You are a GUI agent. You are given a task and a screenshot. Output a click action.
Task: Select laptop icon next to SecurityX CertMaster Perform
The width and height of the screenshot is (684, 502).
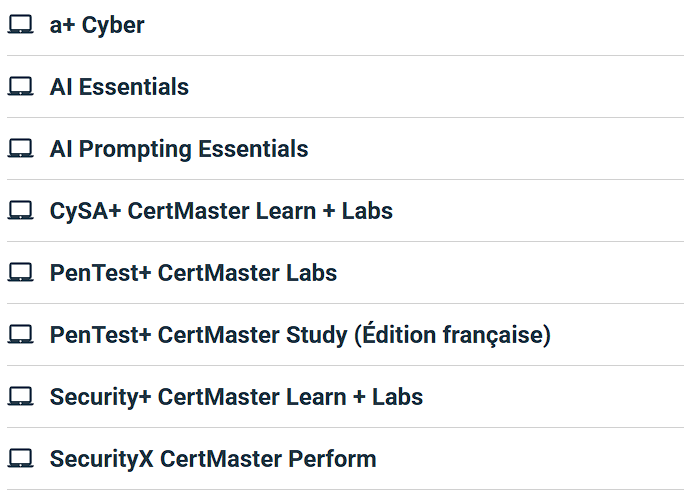pyautogui.click(x=20, y=459)
